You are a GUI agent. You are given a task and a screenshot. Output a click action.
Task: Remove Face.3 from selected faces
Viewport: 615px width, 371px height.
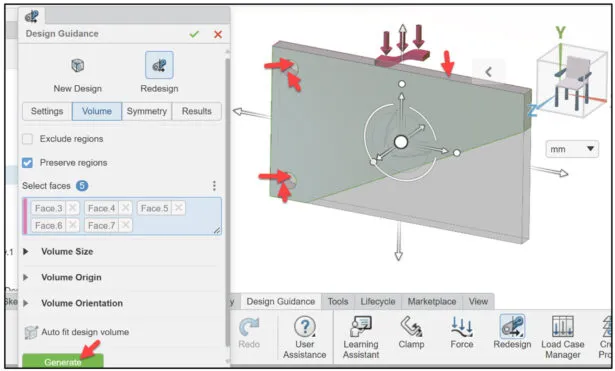click(x=72, y=208)
